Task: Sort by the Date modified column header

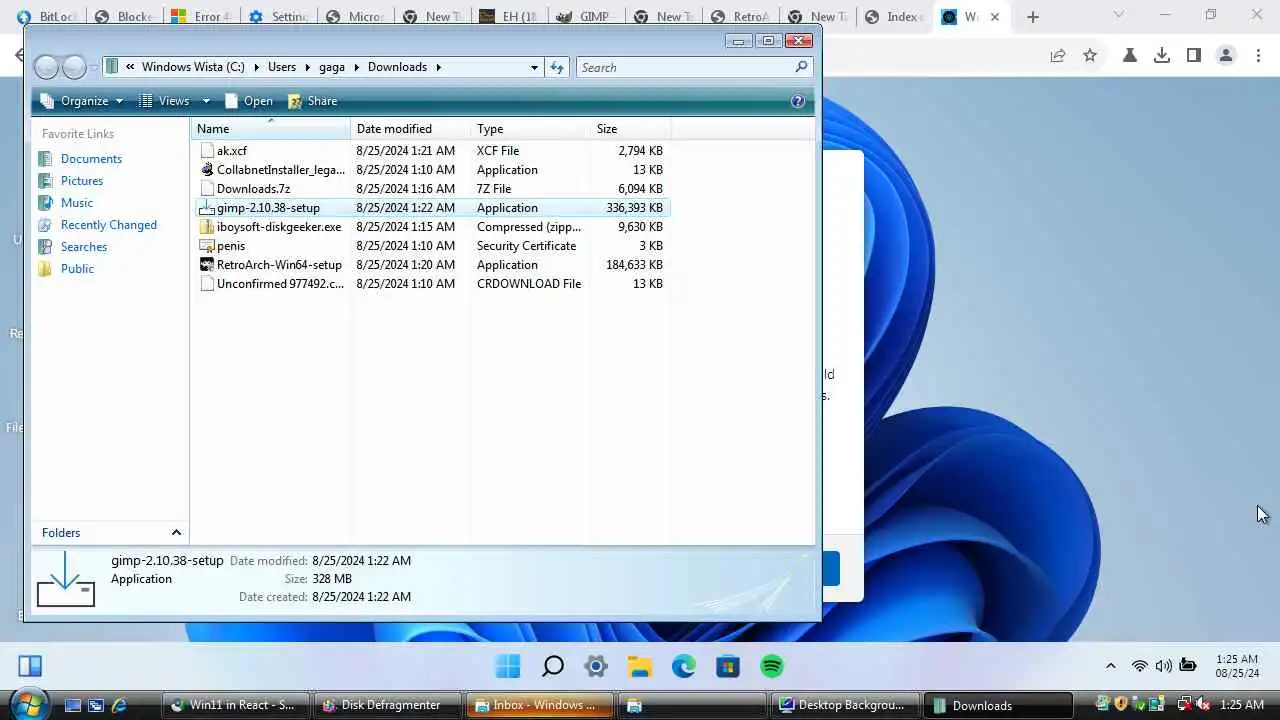Action: (410, 129)
